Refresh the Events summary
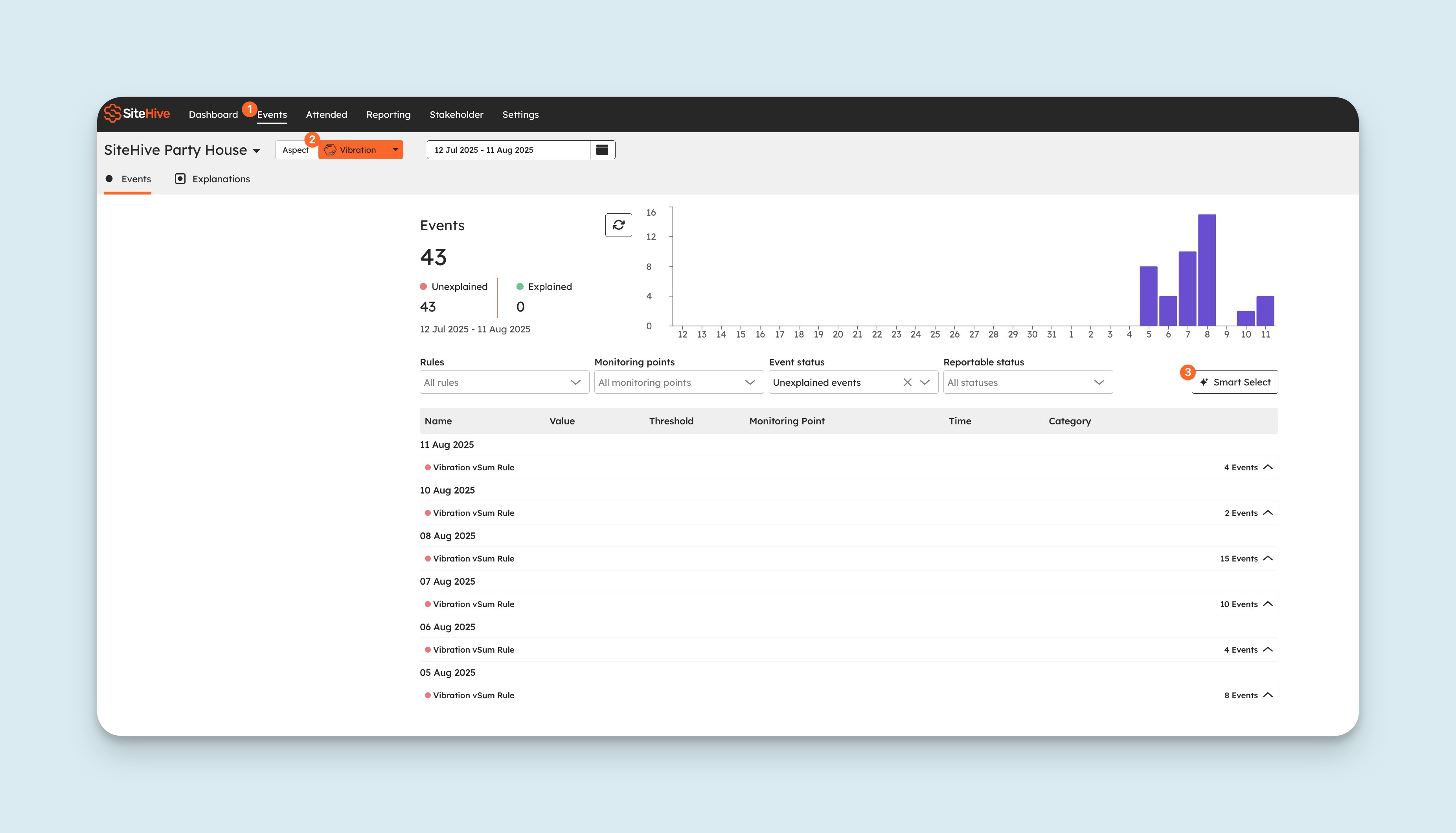 (x=618, y=225)
